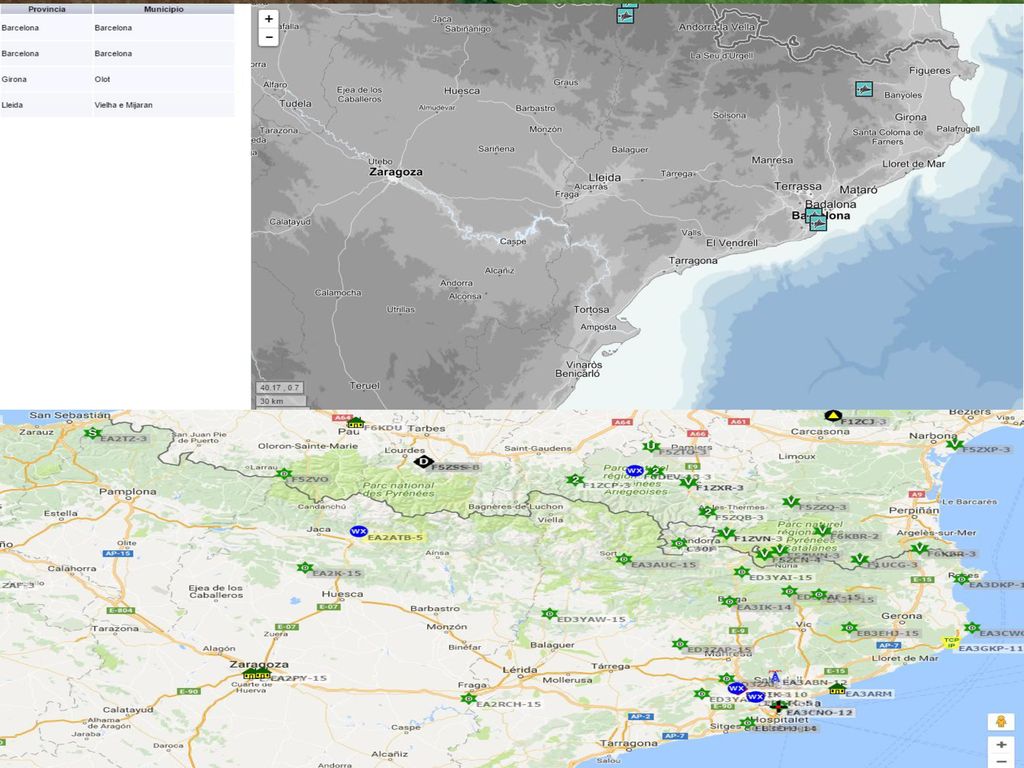Select the EA3ARM house station icon
1024x768 pixels.
tap(837, 689)
